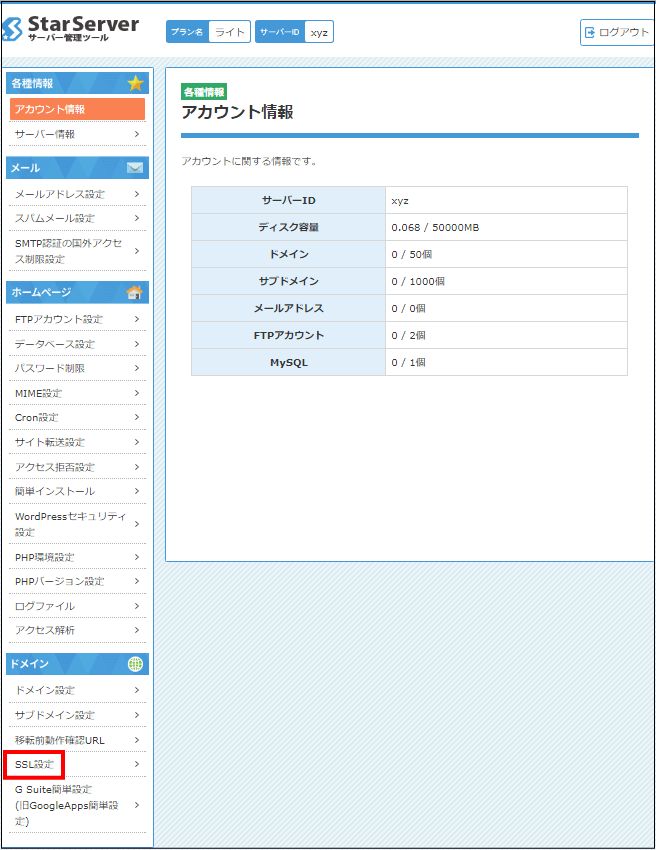Click the green 各種情報 tag above title
This screenshot has height=850, width=656.
coord(204,92)
